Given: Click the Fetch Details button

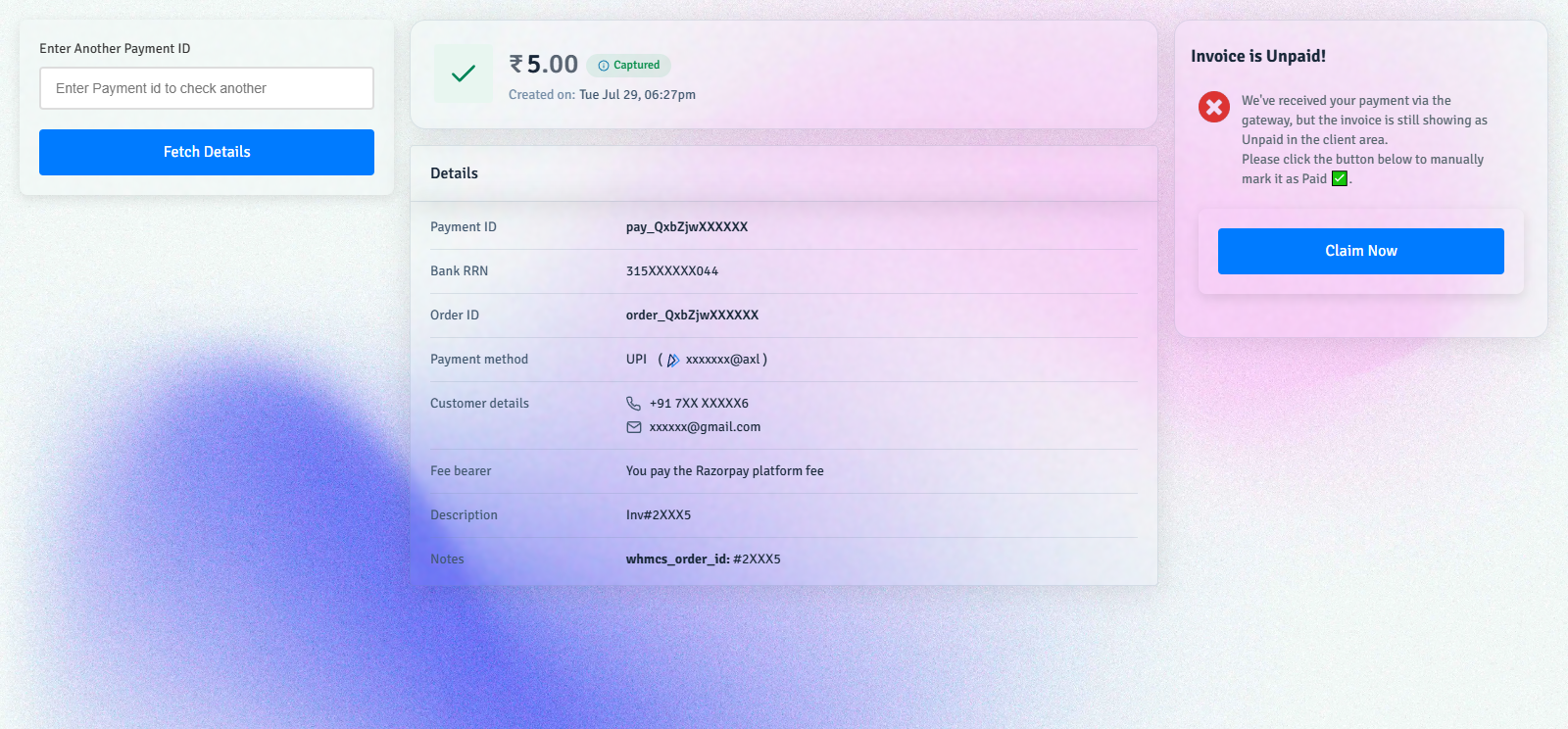Looking at the screenshot, I should tap(207, 152).
